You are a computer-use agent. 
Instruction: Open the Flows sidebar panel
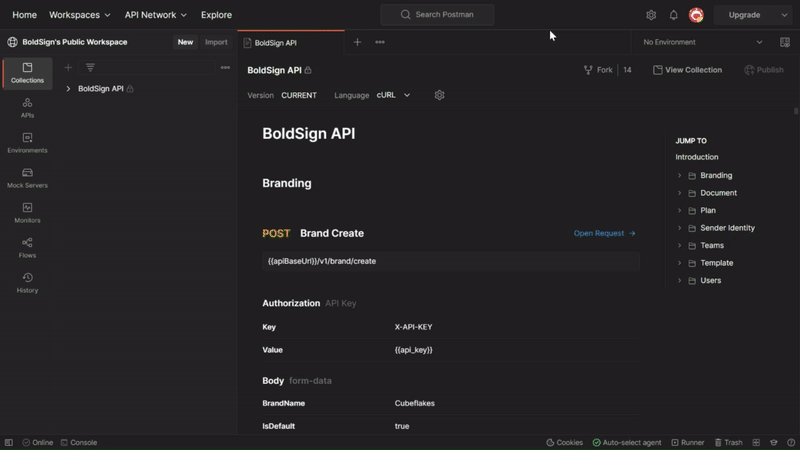point(27,248)
